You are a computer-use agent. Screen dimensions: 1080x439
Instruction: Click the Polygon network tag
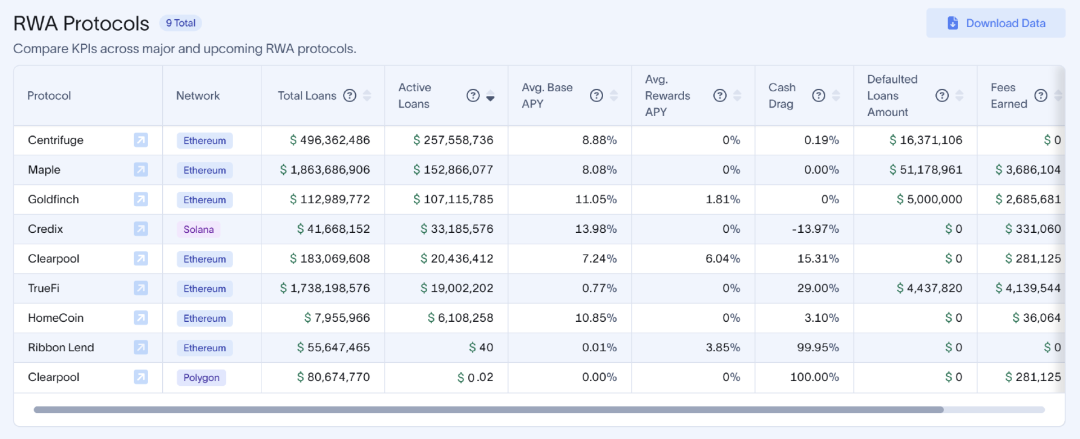pos(201,378)
